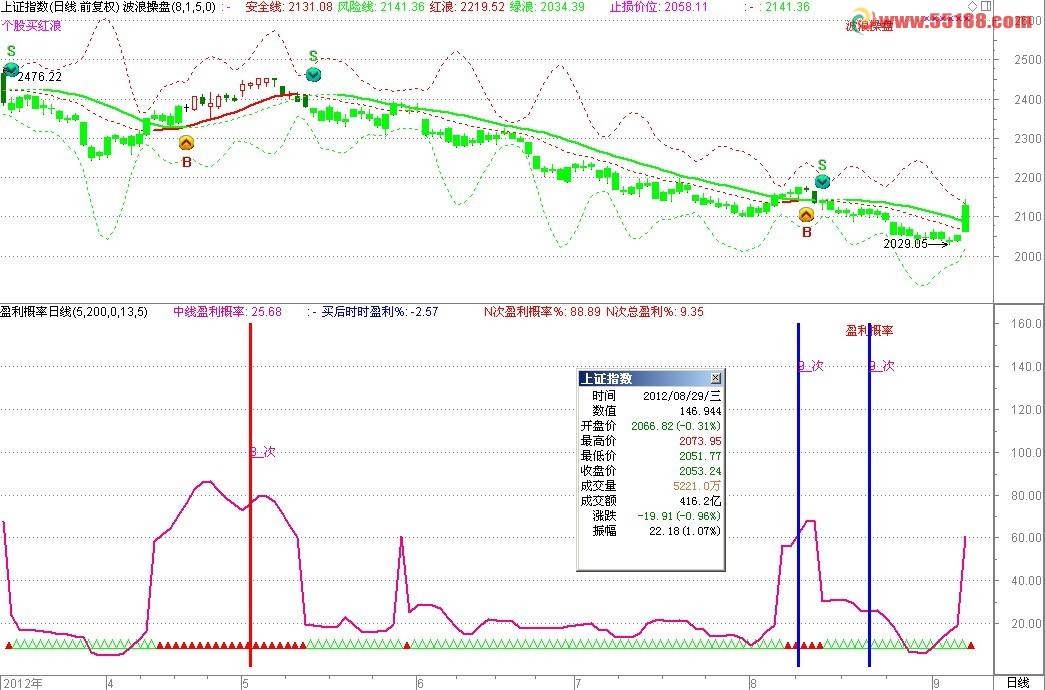Click the 中线盈利概率: 25.68 value
Image resolution: width=1045 pixels, height=690 pixels.
pyautogui.click(x=227, y=311)
